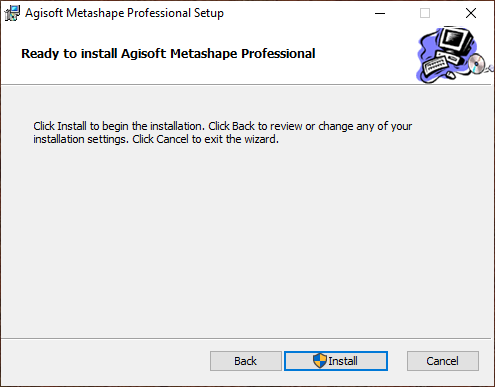The height and width of the screenshot is (387, 495).
Task: Begin installation with the Install button
Action: (x=336, y=361)
